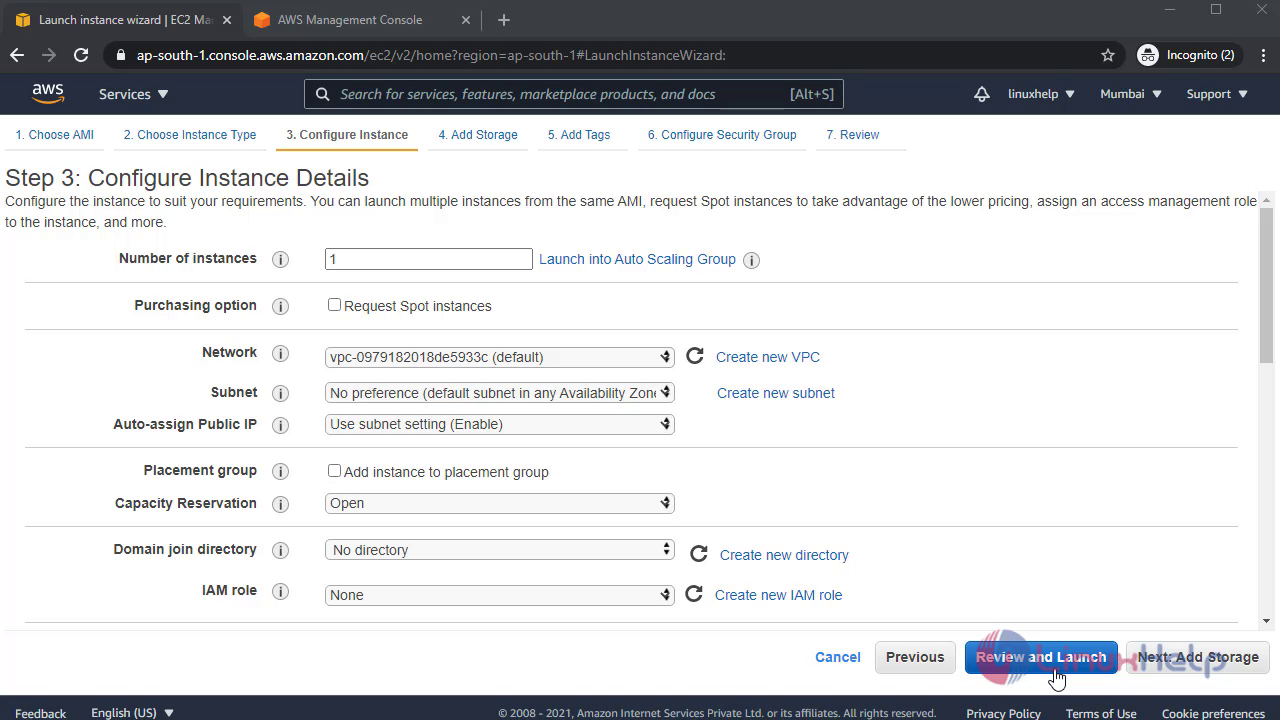1280x720 pixels.
Task: Bookmark this page with the star icon
Action: click(x=1108, y=55)
